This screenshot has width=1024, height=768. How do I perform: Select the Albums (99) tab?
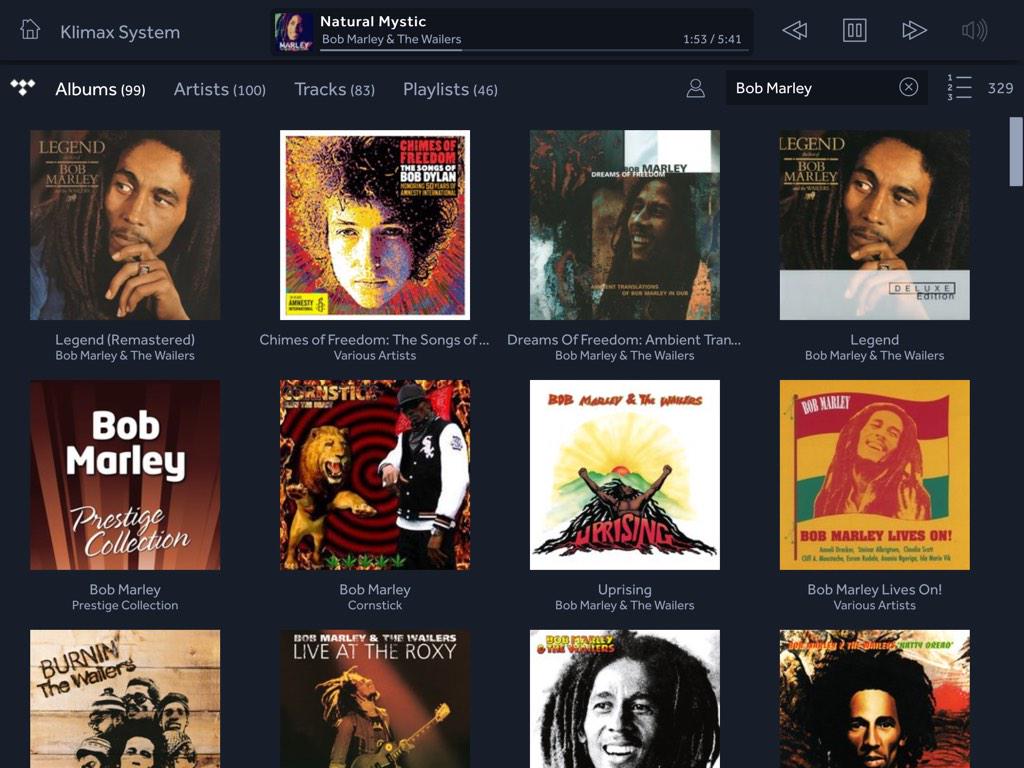[100, 89]
